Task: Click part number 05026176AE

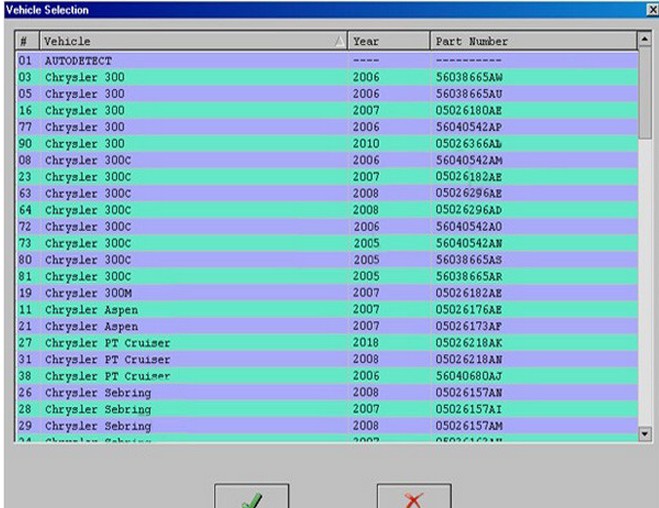Action: pos(469,310)
